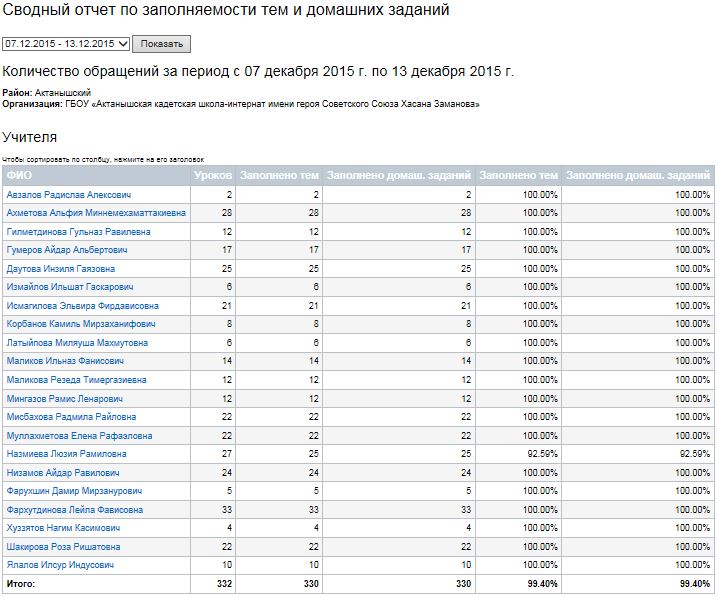Screen dimensions: 718x597
Task: Sort table by ФИО column header
Action: pos(19,176)
